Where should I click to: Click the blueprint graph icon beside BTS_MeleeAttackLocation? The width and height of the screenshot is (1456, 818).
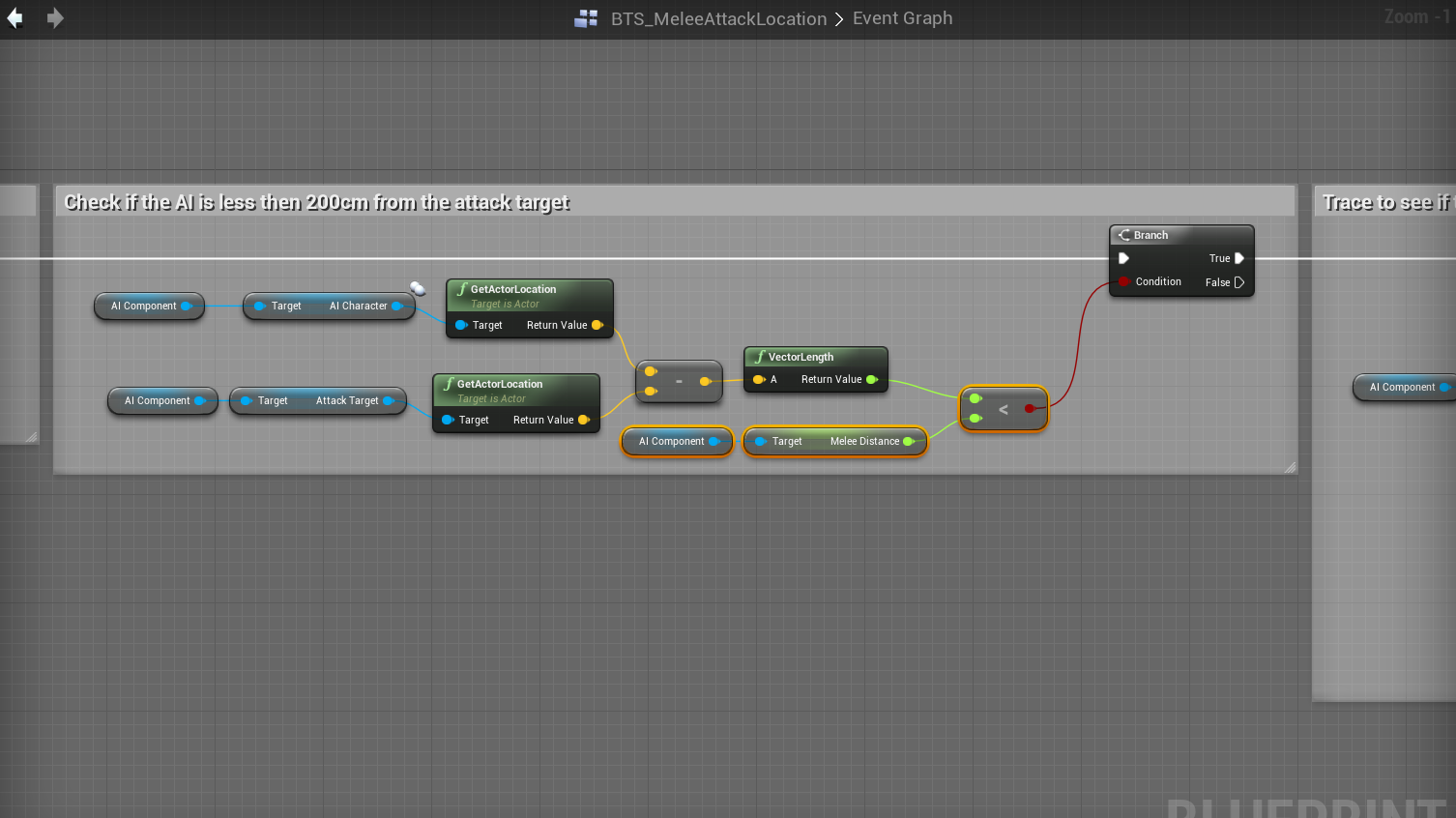pyautogui.click(x=586, y=18)
